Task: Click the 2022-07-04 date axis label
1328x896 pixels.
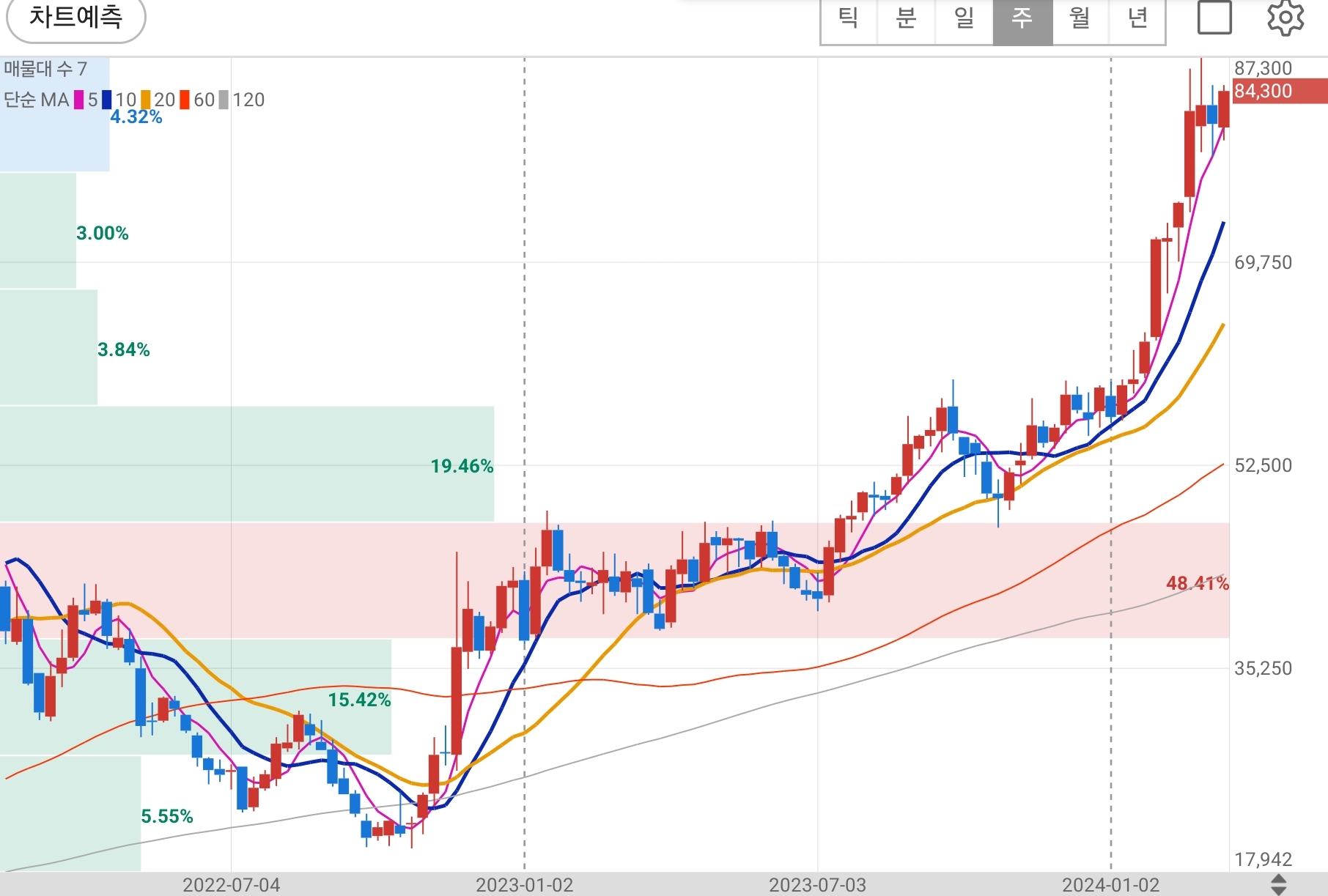Action: pos(231,885)
